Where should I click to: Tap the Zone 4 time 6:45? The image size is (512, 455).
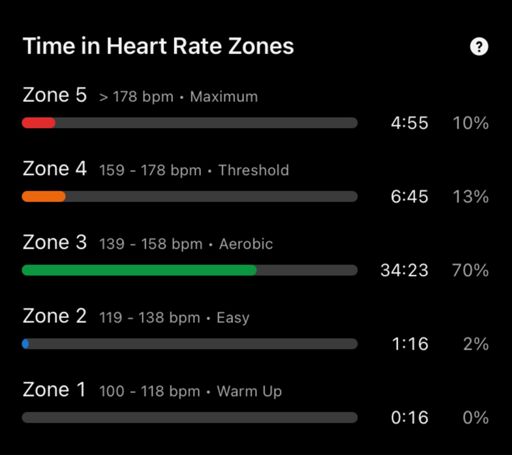coord(409,197)
